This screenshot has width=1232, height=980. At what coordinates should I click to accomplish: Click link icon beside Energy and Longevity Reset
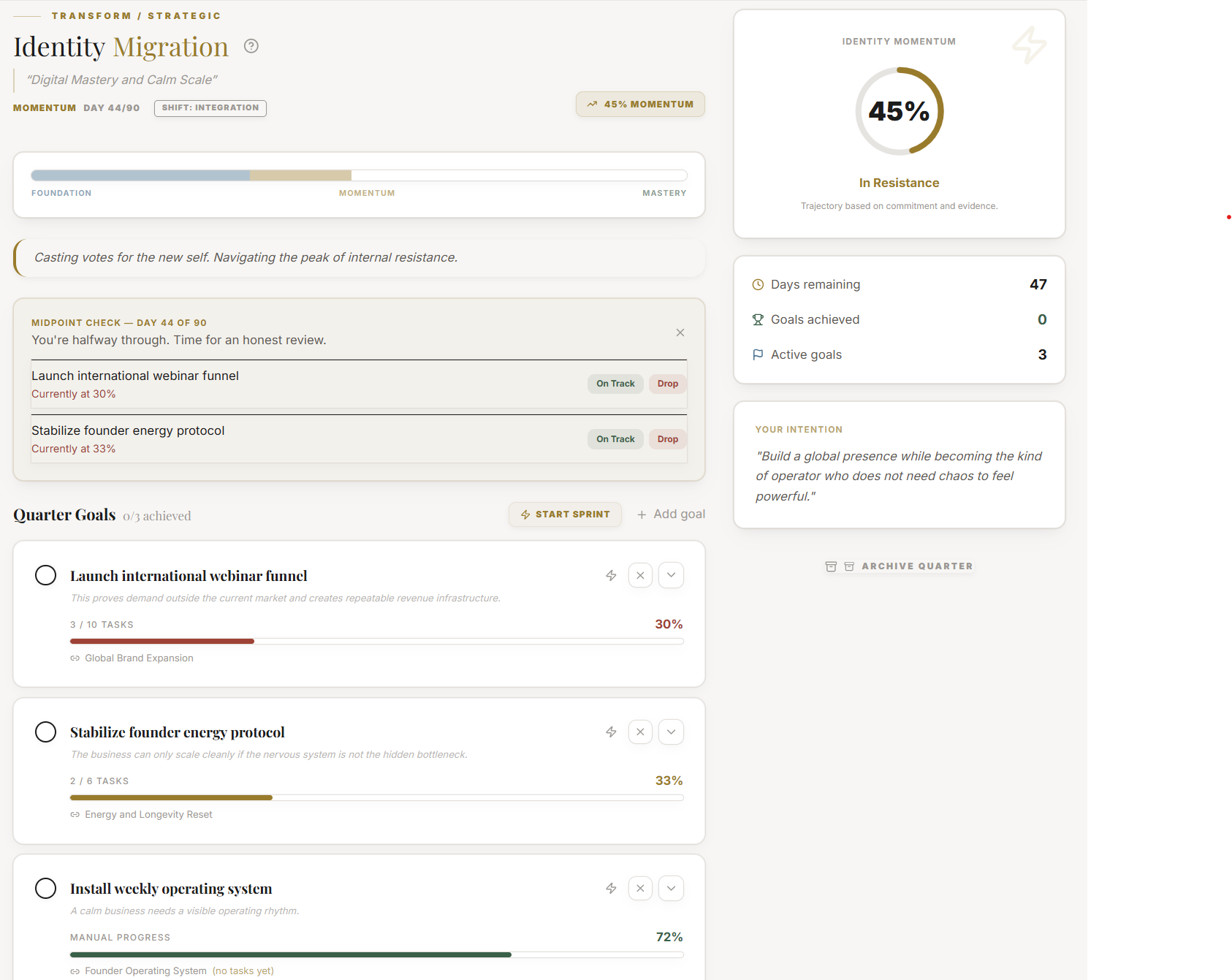coord(75,815)
